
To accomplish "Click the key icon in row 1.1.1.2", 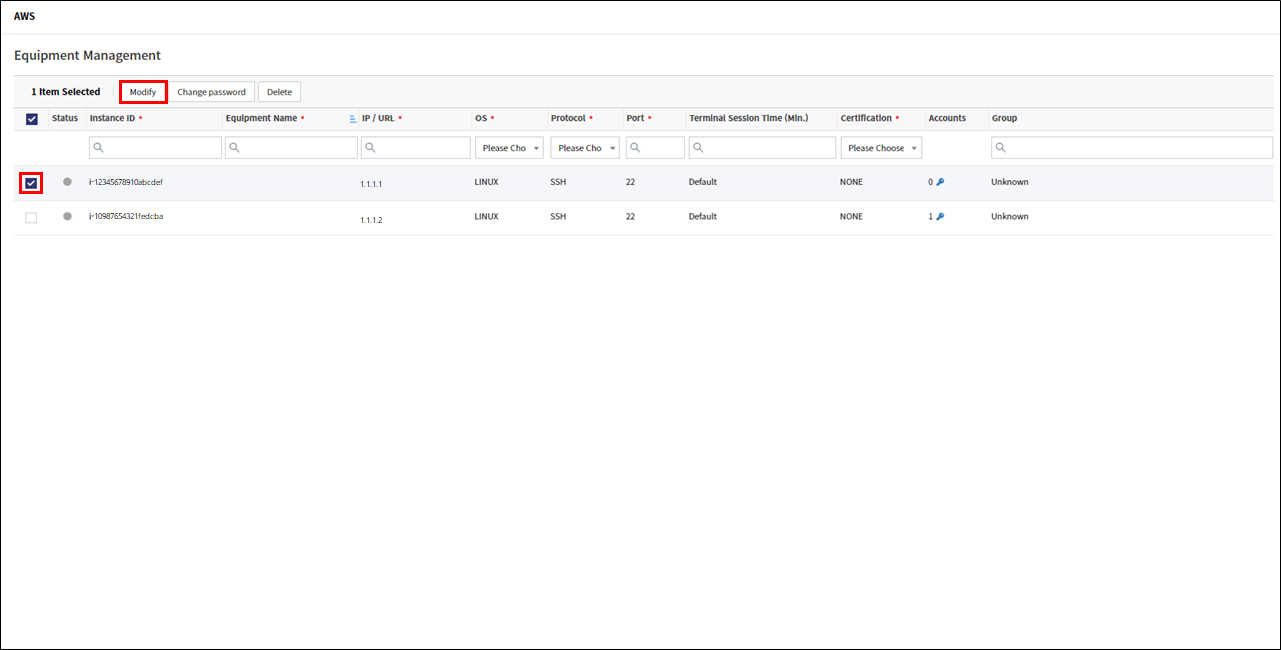I will coord(940,216).
